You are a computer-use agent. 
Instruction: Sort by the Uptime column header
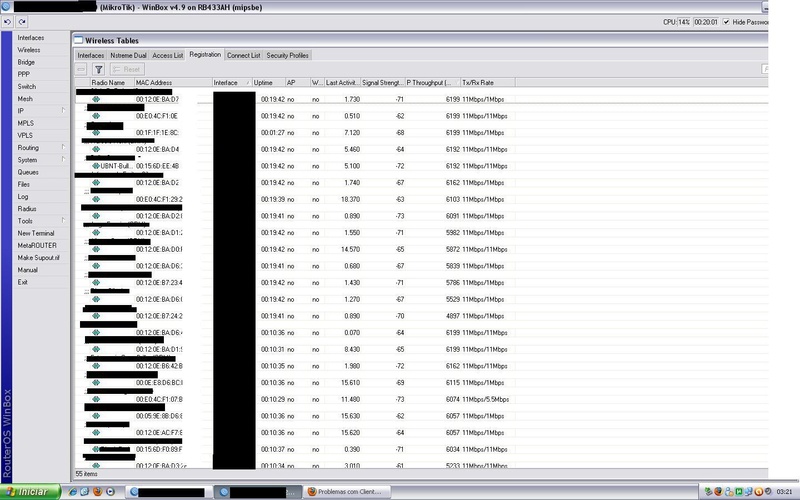point(268,82)
